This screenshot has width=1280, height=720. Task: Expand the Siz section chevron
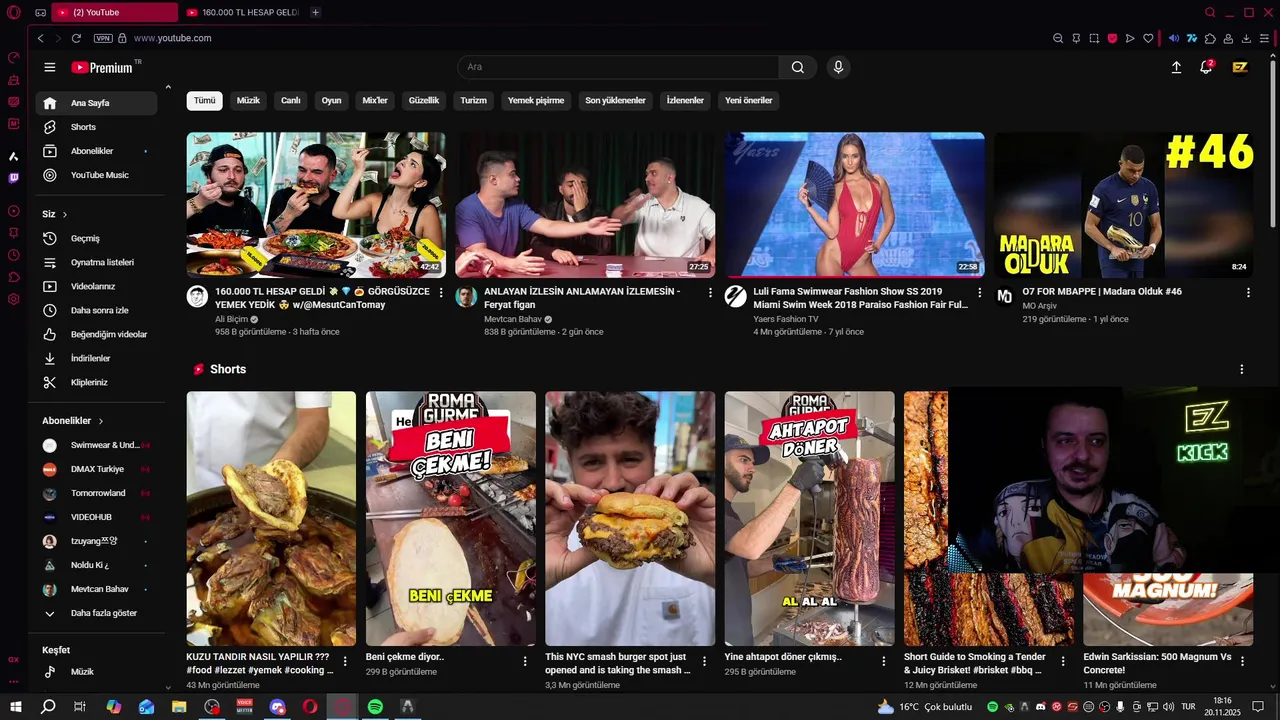tap(65, 214)
